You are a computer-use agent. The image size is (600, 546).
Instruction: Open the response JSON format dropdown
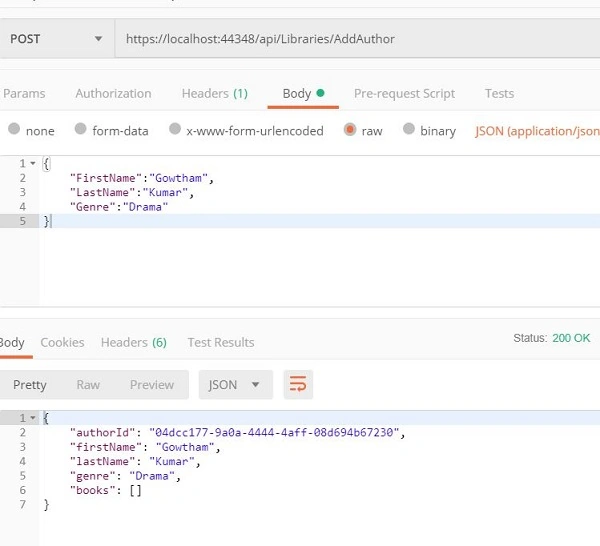pyautogui.click(x=236, y=385)
